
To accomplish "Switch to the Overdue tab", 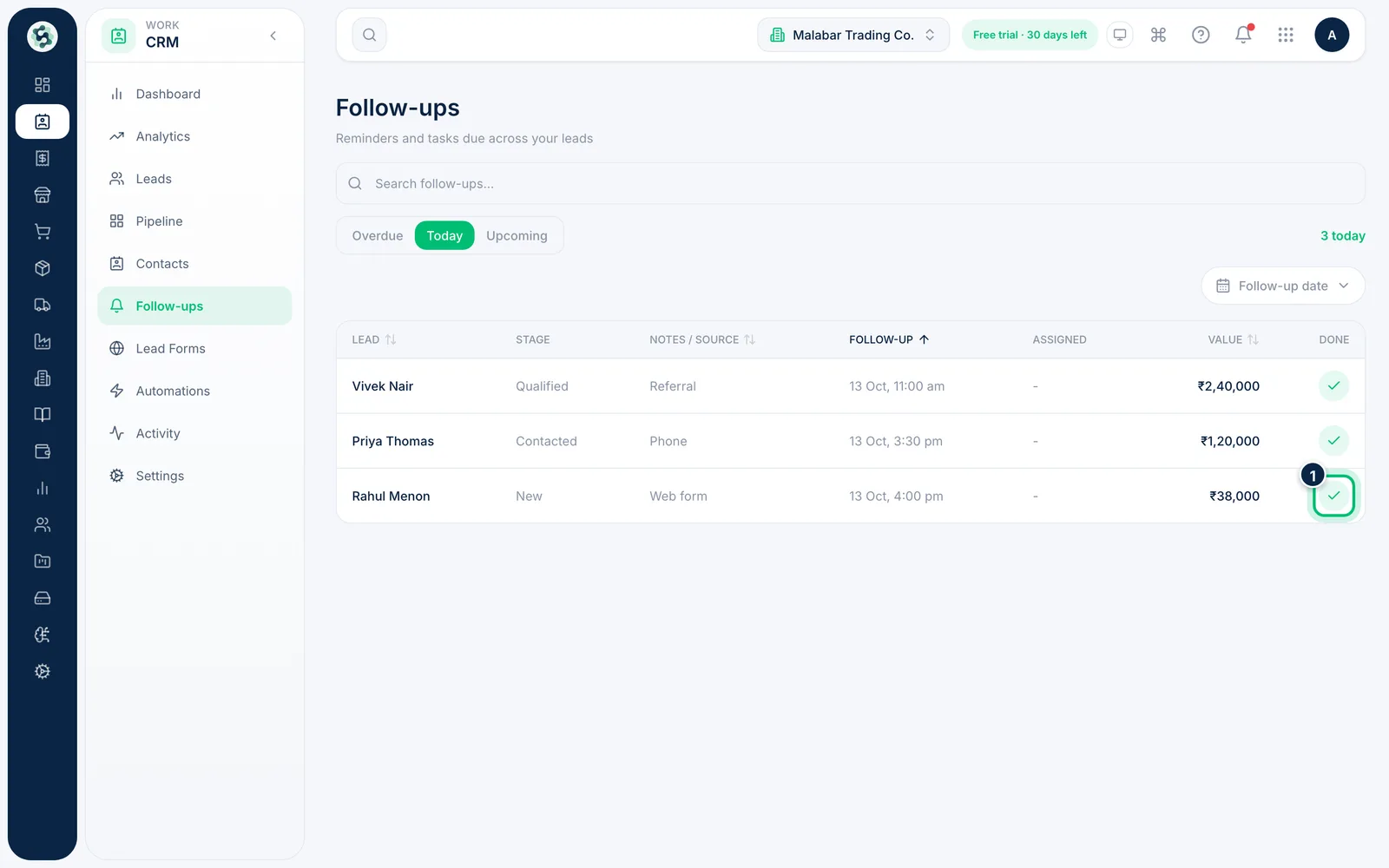I will (x=378, y=235).
